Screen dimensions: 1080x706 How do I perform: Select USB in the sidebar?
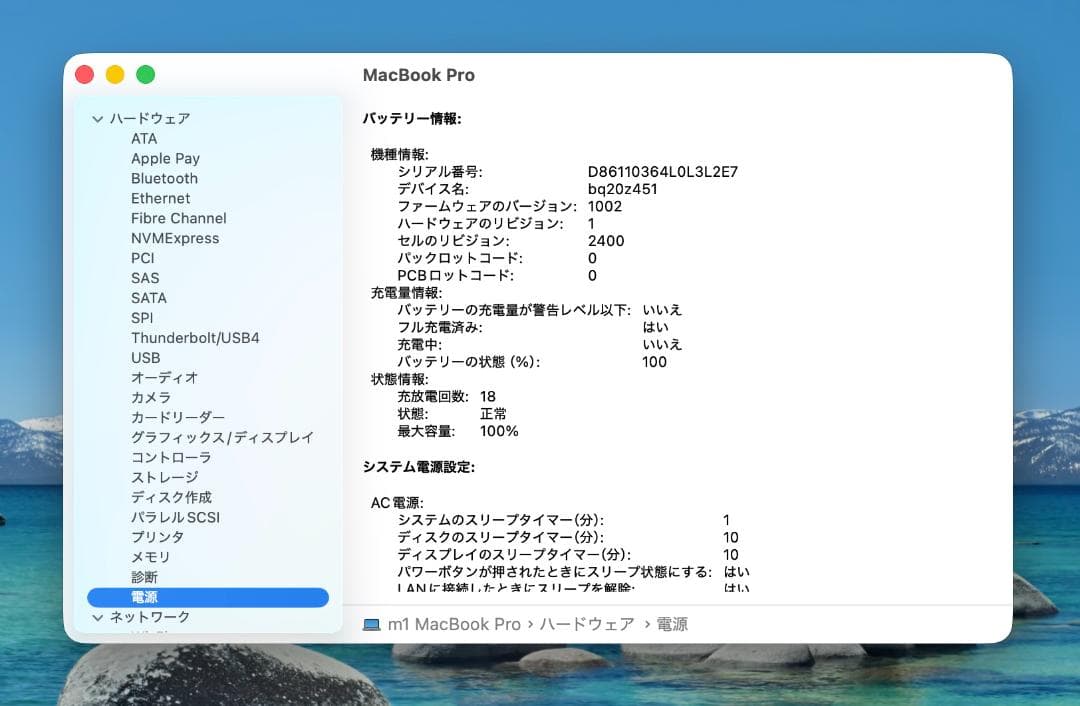click(148, 357)
